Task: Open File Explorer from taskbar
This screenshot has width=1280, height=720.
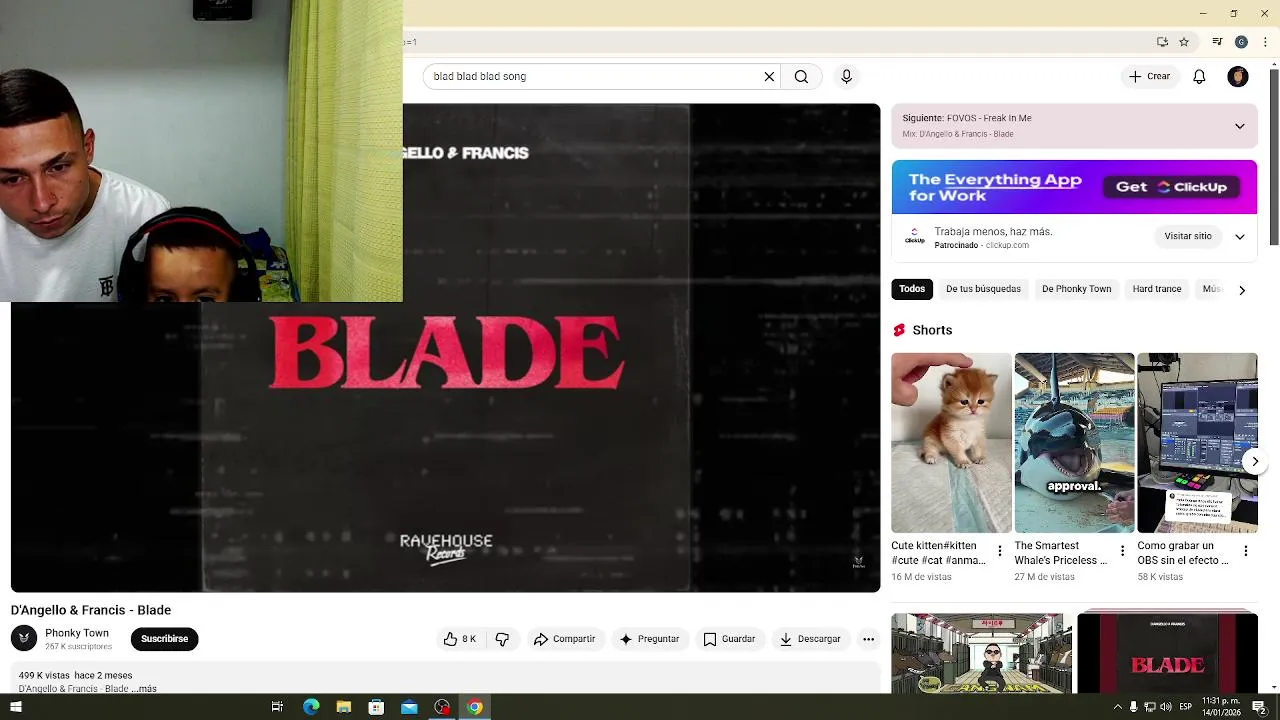Action: coord(344,707)
